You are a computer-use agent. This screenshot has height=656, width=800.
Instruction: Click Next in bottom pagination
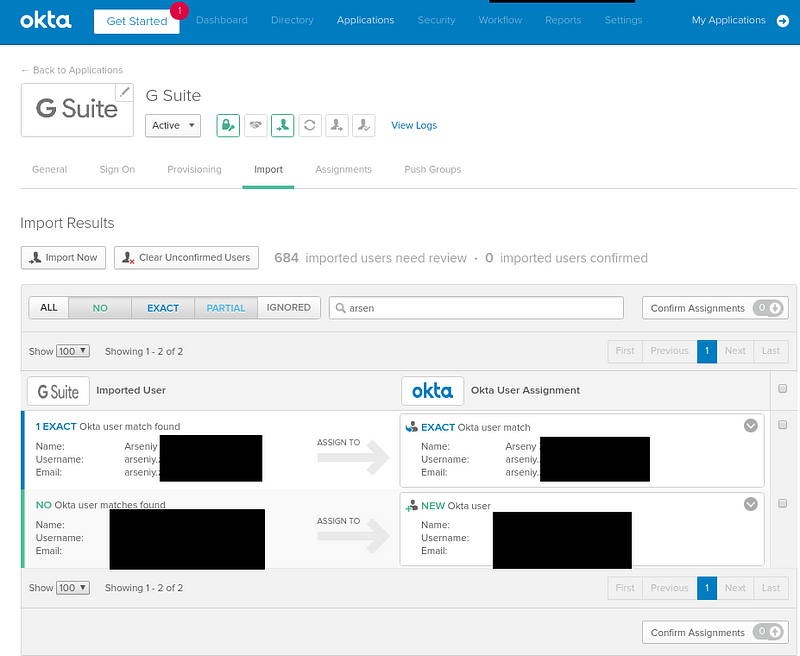tap(735, 588)
